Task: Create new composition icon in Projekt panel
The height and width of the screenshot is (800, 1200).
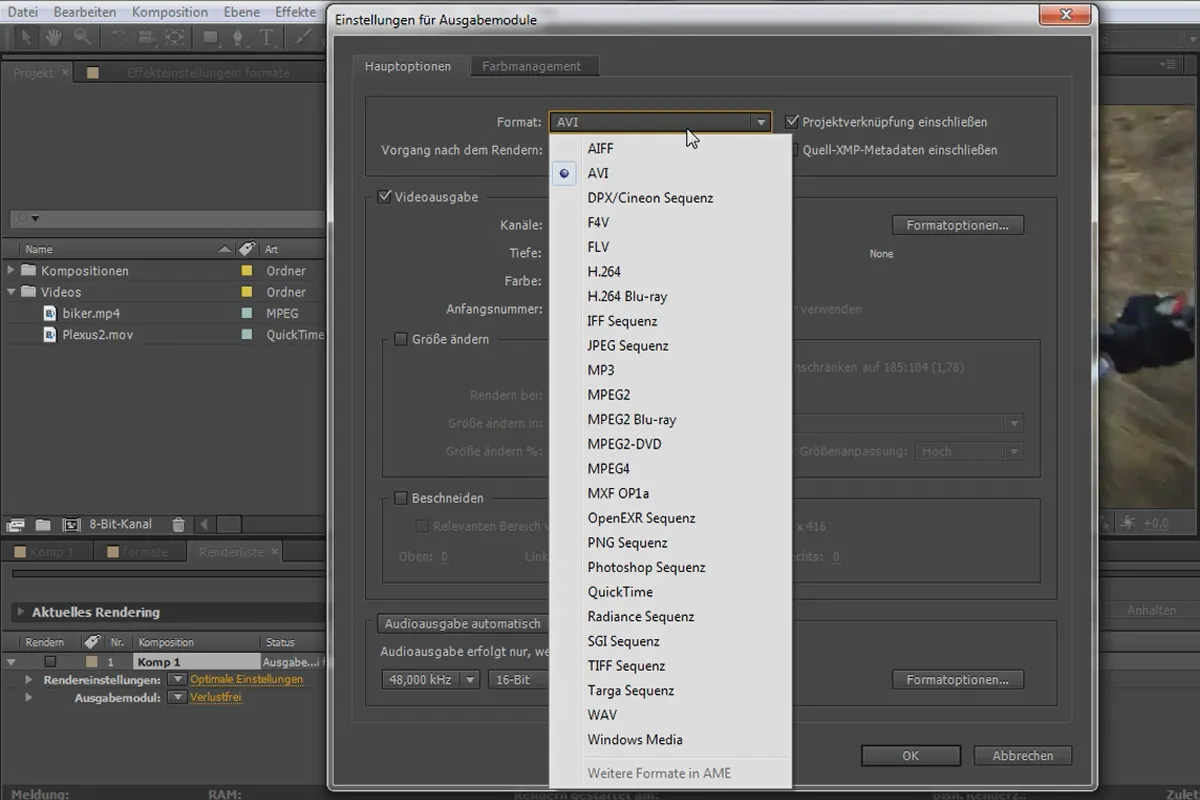Action: coord(71,524)
